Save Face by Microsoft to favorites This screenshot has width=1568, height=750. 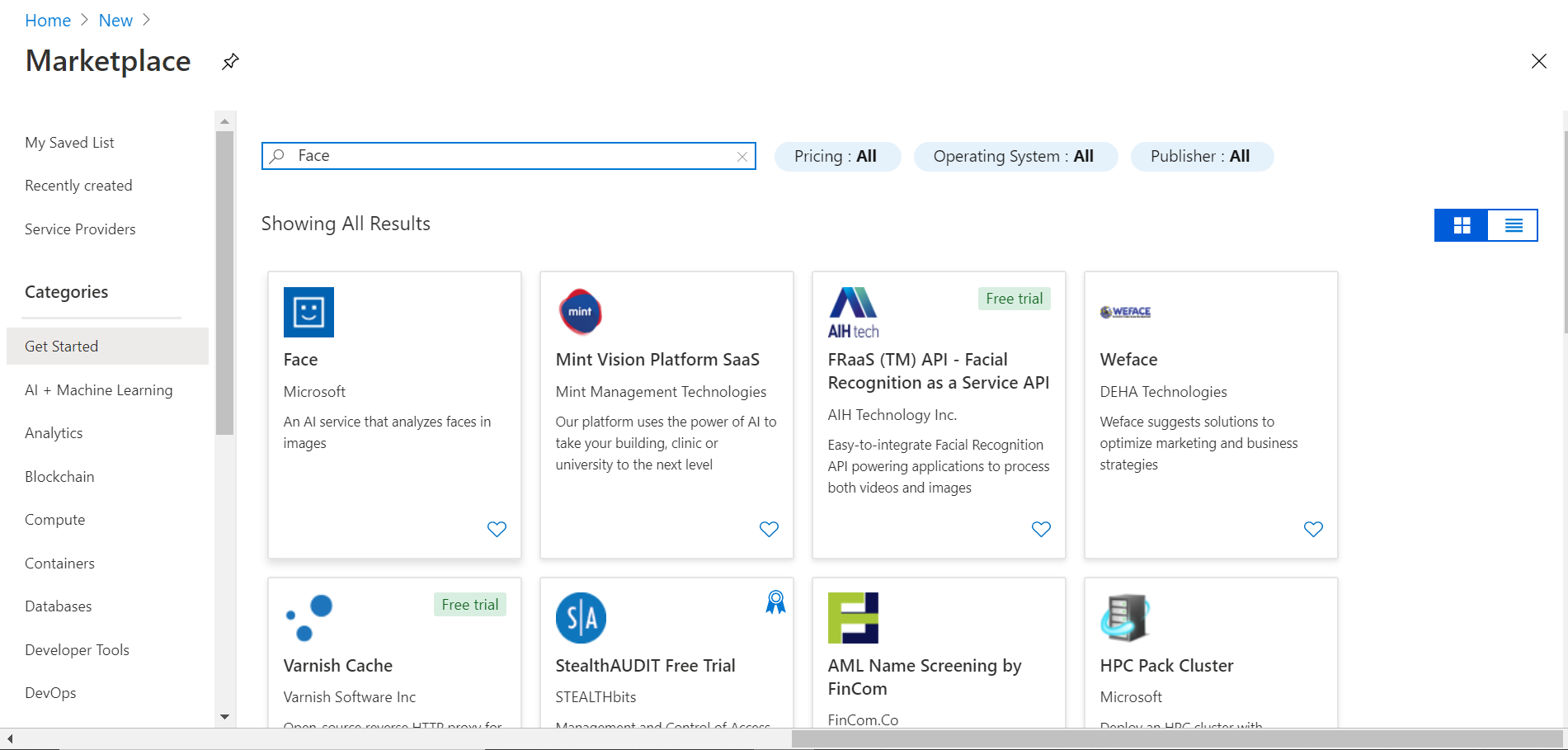point(497,529)
